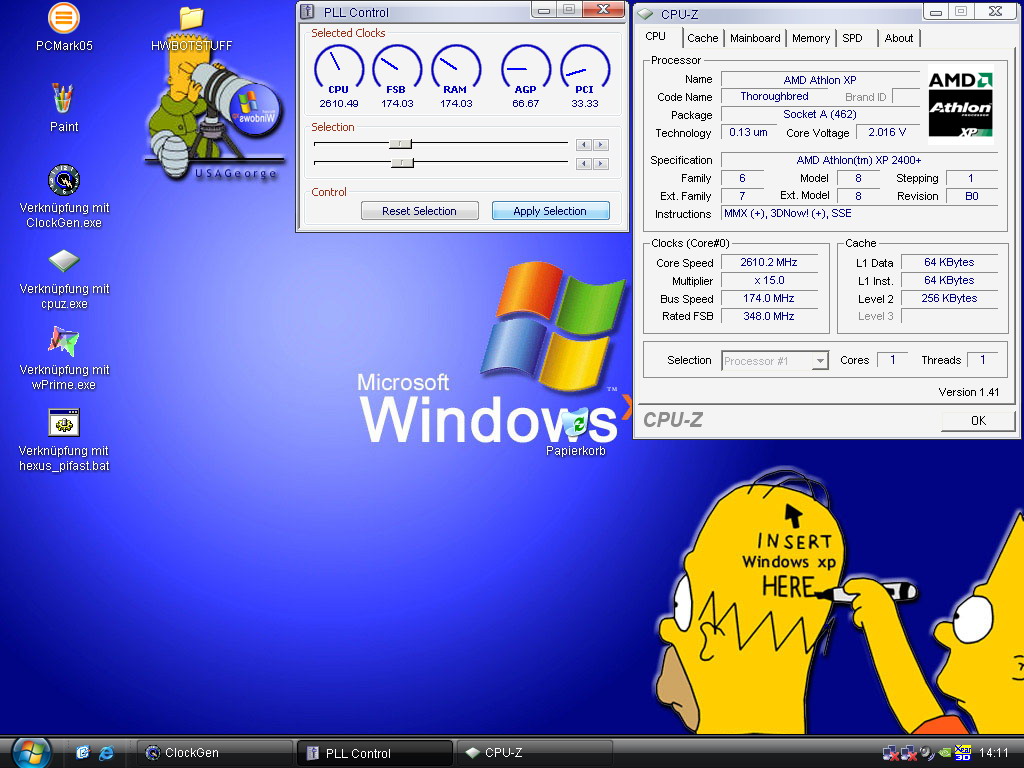
Task: Switch to the Mainboard tab
Action: pyautogui.click(x=755, y=38)
